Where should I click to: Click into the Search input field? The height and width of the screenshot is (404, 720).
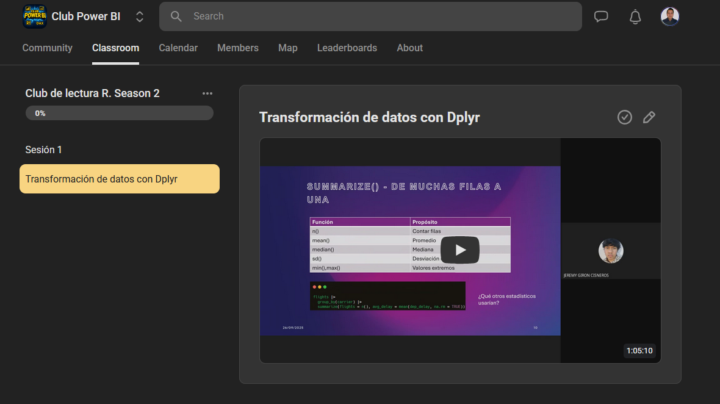click(x=380, y=16)
